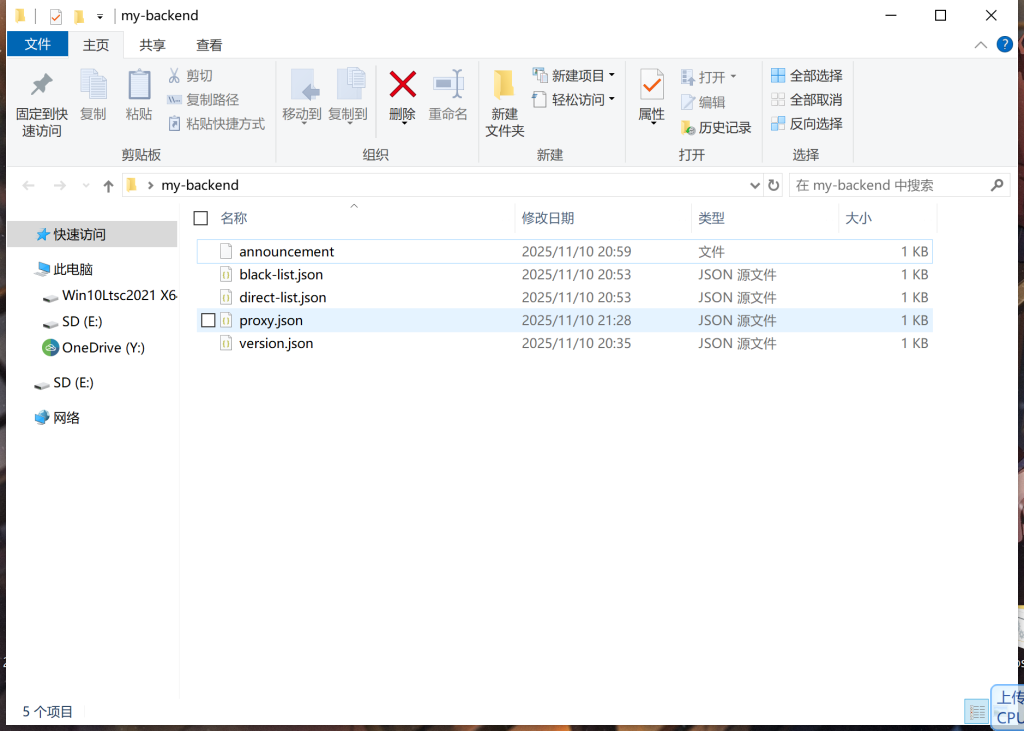1024x731 pixels.
Task: Click the Rename (重命名) icon
Action: coord(448,85)
